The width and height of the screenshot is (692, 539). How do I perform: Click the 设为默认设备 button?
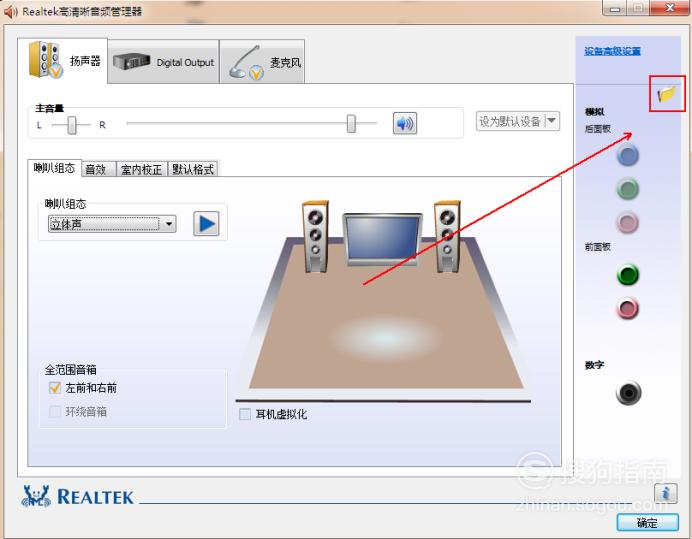510,121
